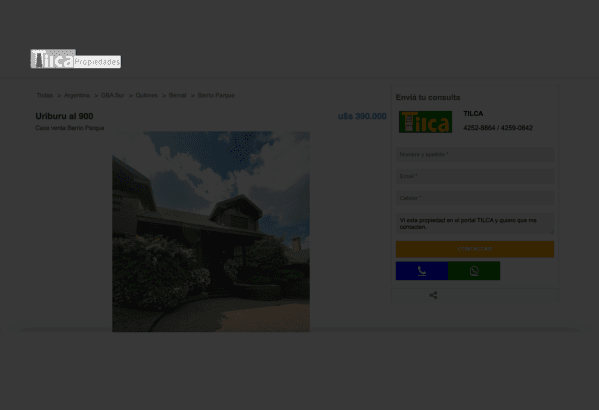This screenshot has height=410, width=599.
Task: Click the u$s 390.000 price
Action: tap(362, 116)
